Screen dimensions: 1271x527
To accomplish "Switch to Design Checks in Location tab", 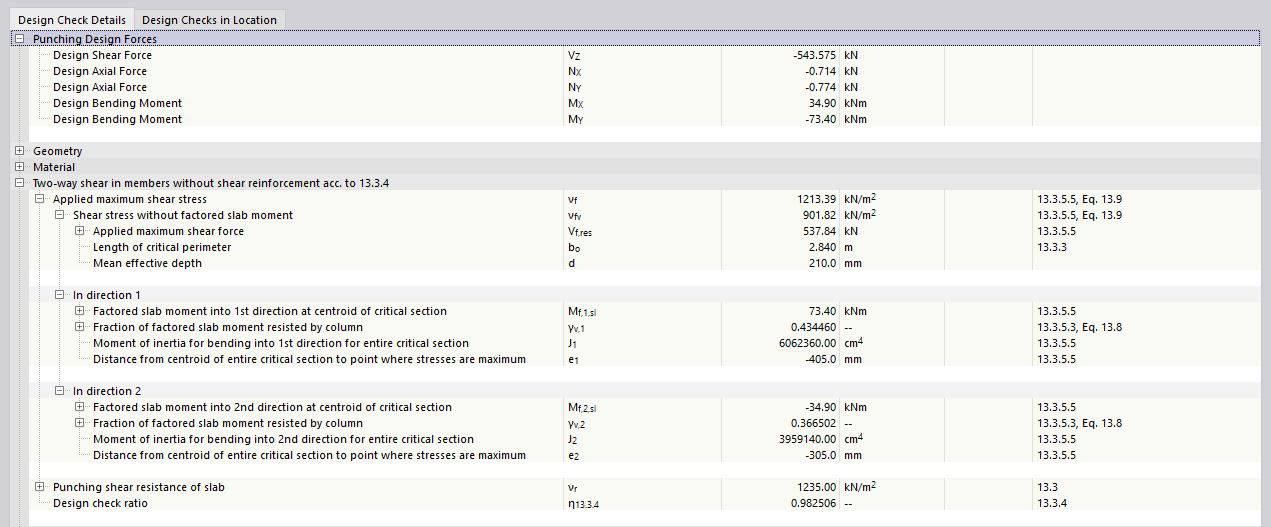I will pyautogui.click(x=209, y=20).
